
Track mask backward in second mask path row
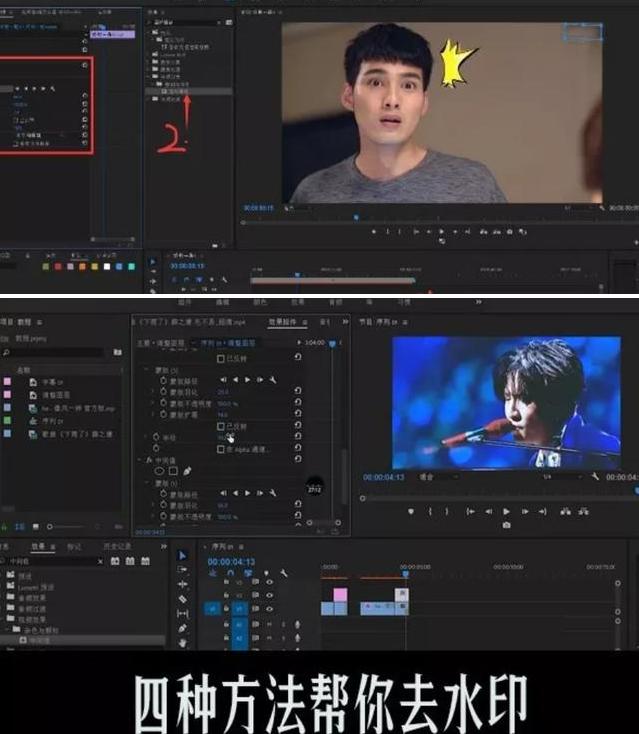tap(235, 493)
